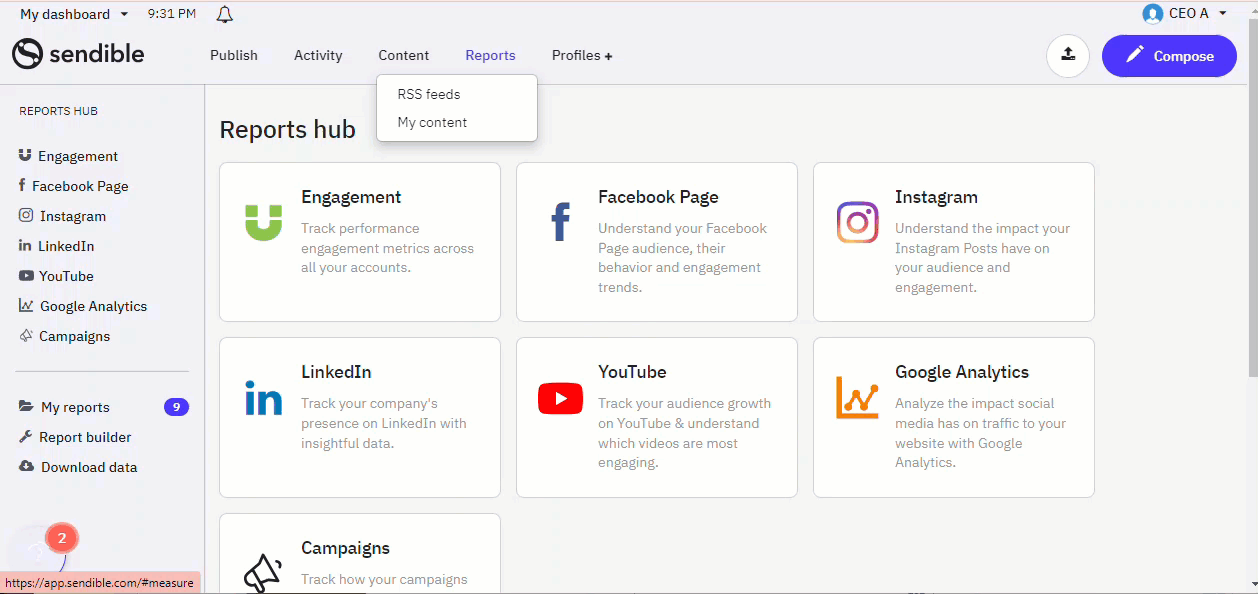This screenshot has height=594, width=1258.
Task: Click the Compose button
Action: click(1169, 56)
